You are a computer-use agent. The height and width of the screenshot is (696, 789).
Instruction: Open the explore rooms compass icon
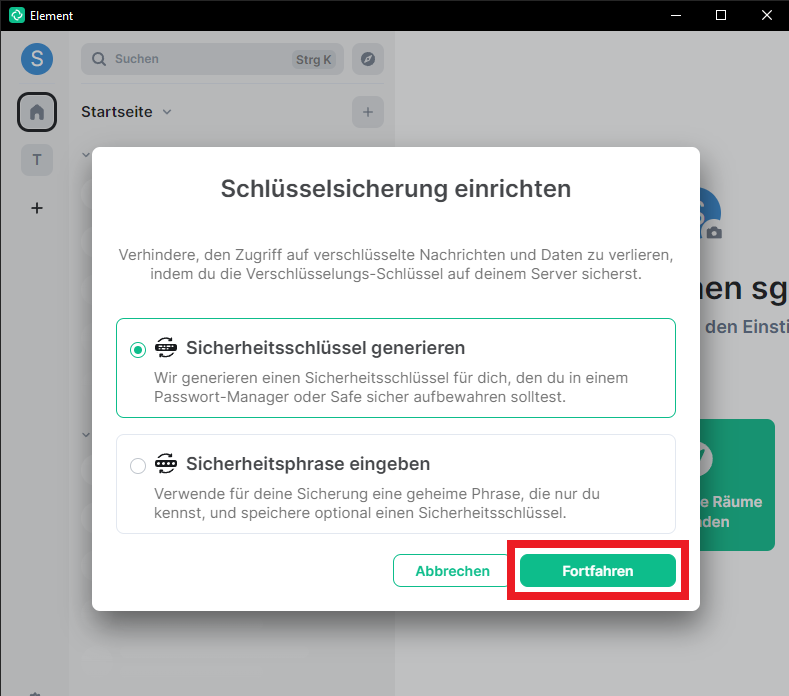coord(367,59)
